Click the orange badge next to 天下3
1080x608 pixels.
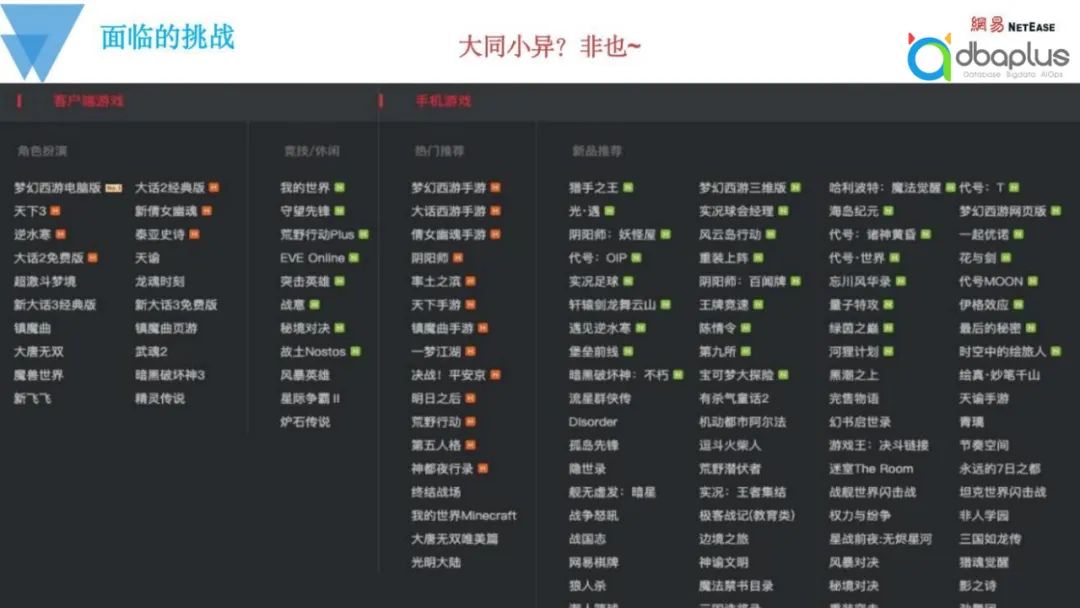pos(55,211)
